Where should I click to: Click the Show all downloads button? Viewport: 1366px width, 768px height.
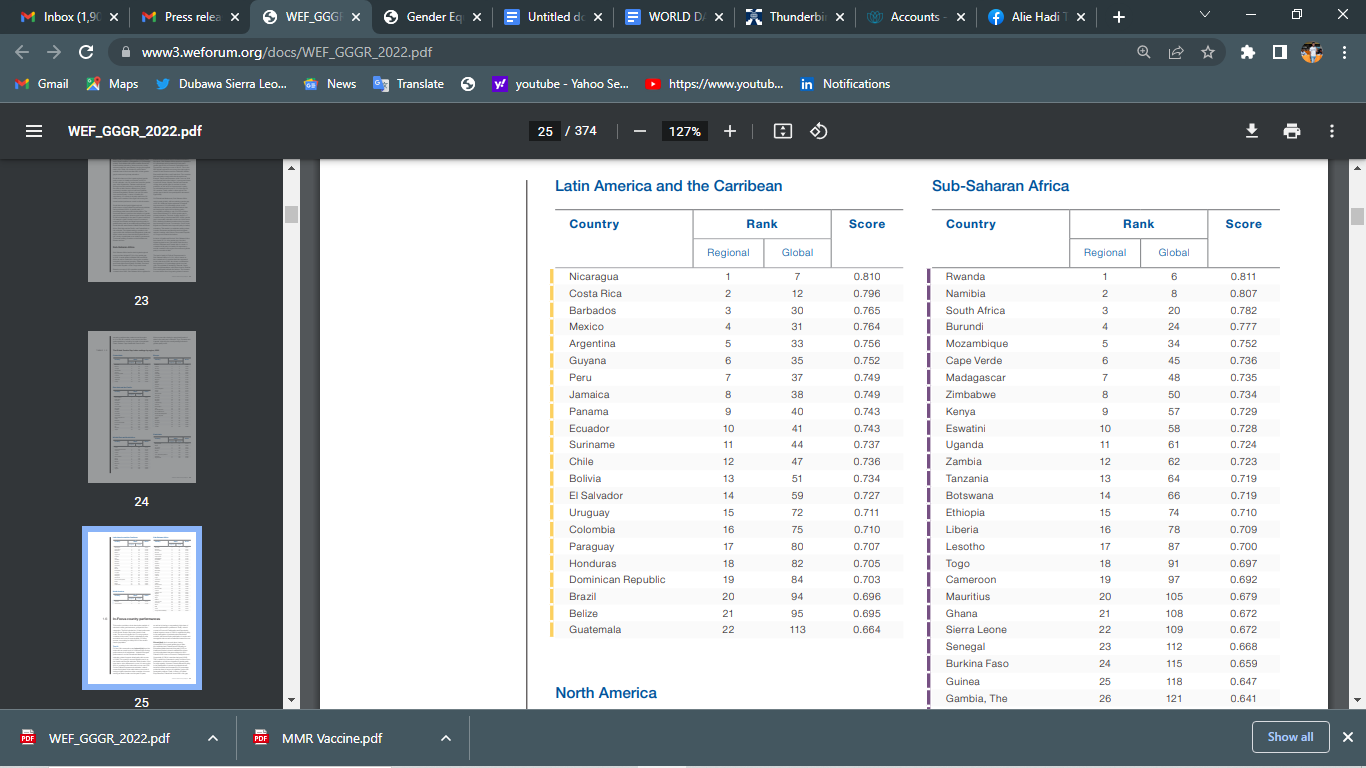pyautogui.click(x=1290, y=737)
